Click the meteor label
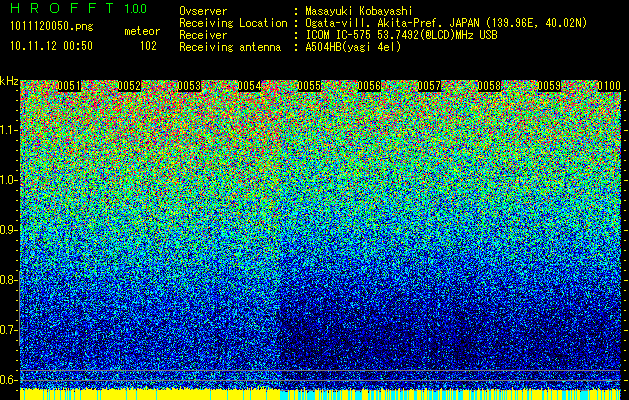 (x=142, y=31)
